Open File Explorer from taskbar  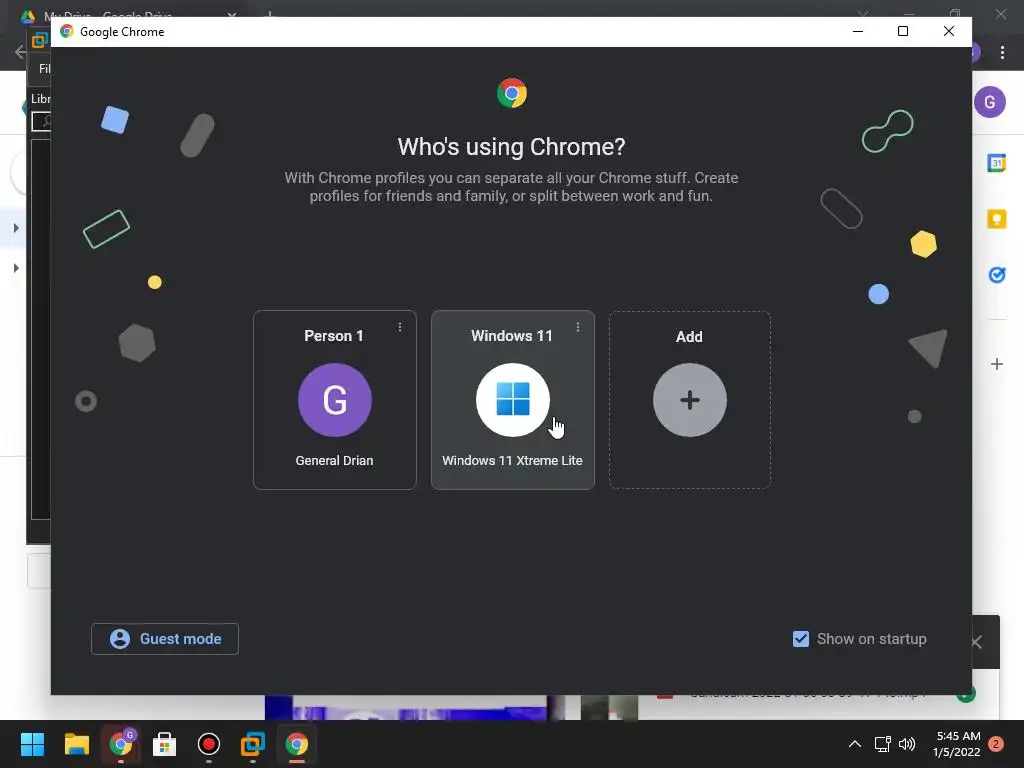tap(76, 744)
